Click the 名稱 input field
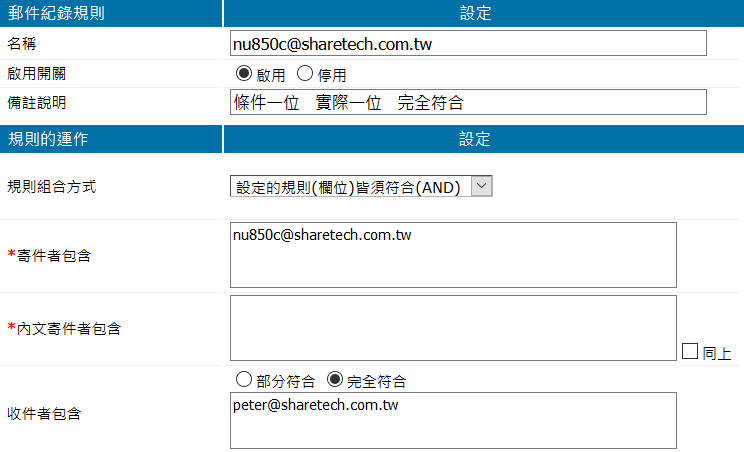 click(x=468, y=43)
